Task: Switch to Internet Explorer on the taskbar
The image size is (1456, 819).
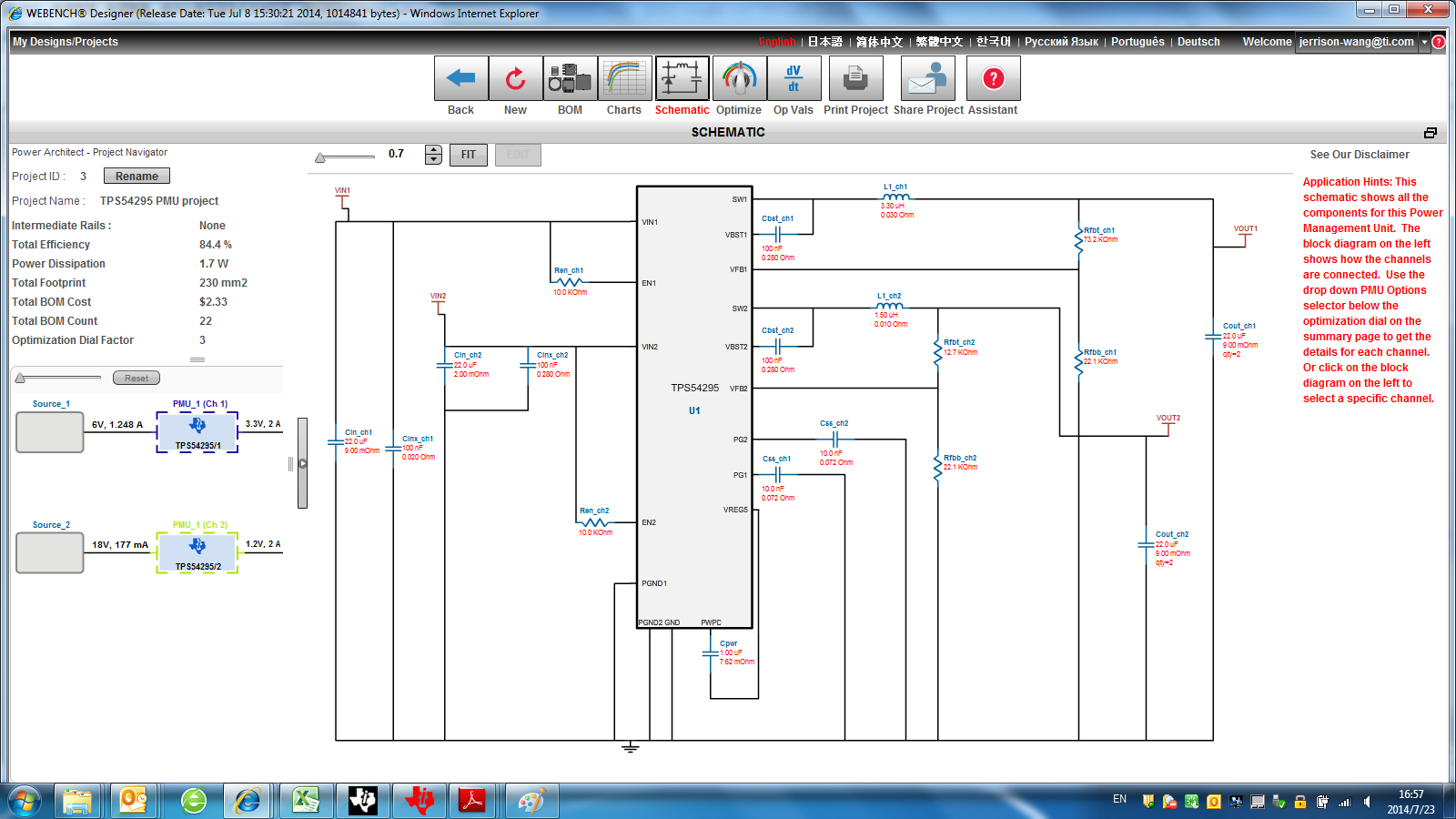Action: tap(247, 802)
